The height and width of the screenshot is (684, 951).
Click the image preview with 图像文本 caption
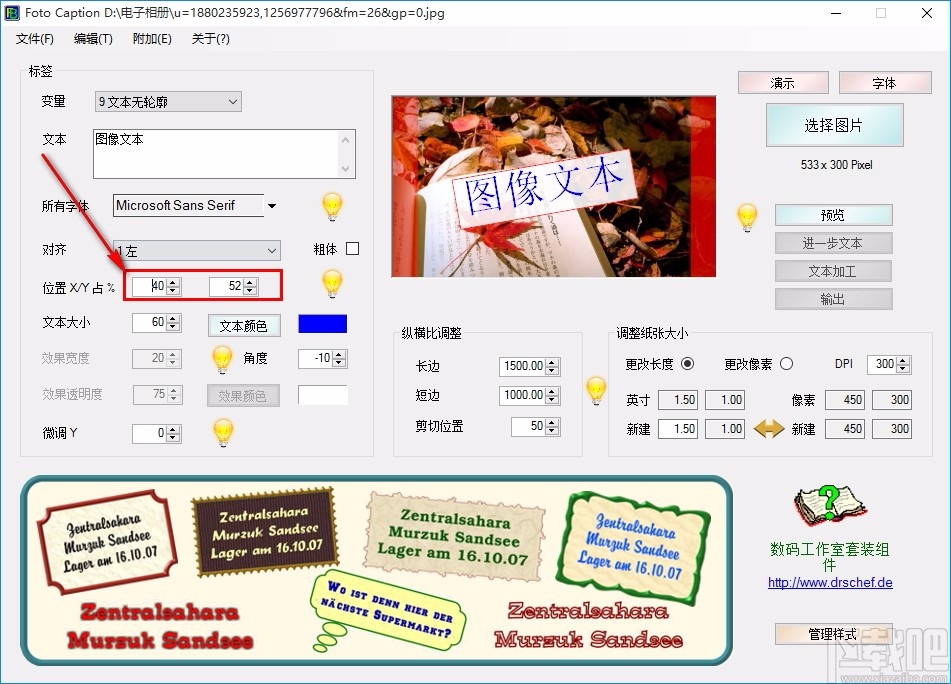553,186
